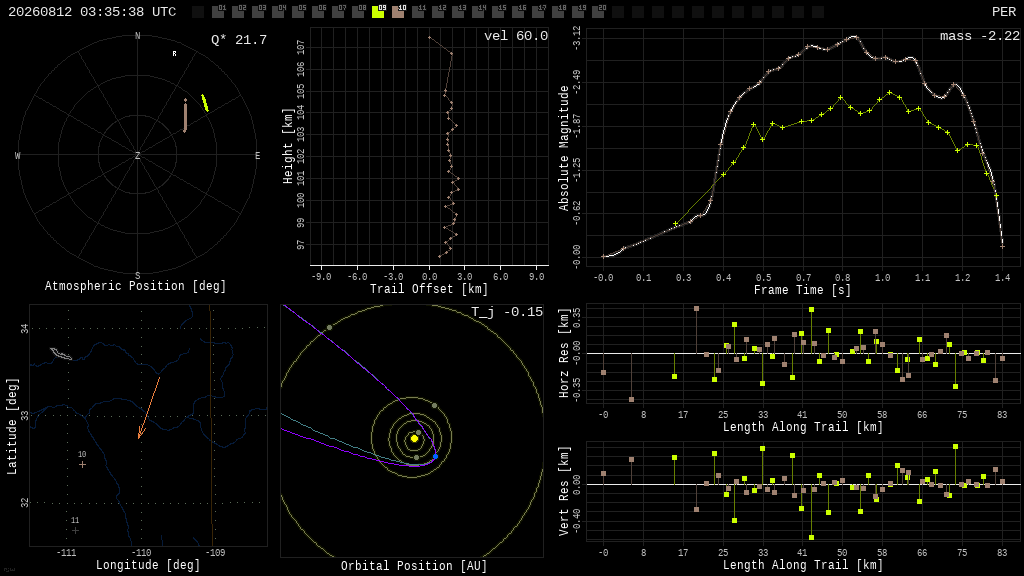Click the yellow Sun marker in orbit plot

(x=414, y=439)
